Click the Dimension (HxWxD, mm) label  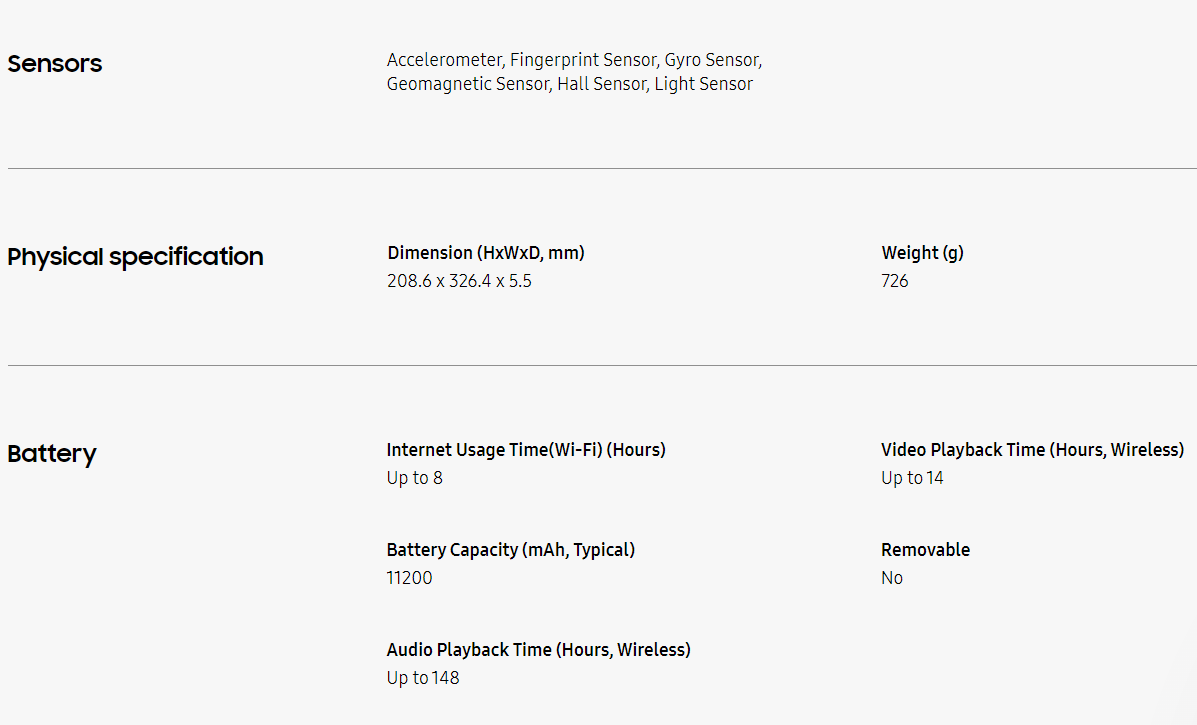click(486, 253)
